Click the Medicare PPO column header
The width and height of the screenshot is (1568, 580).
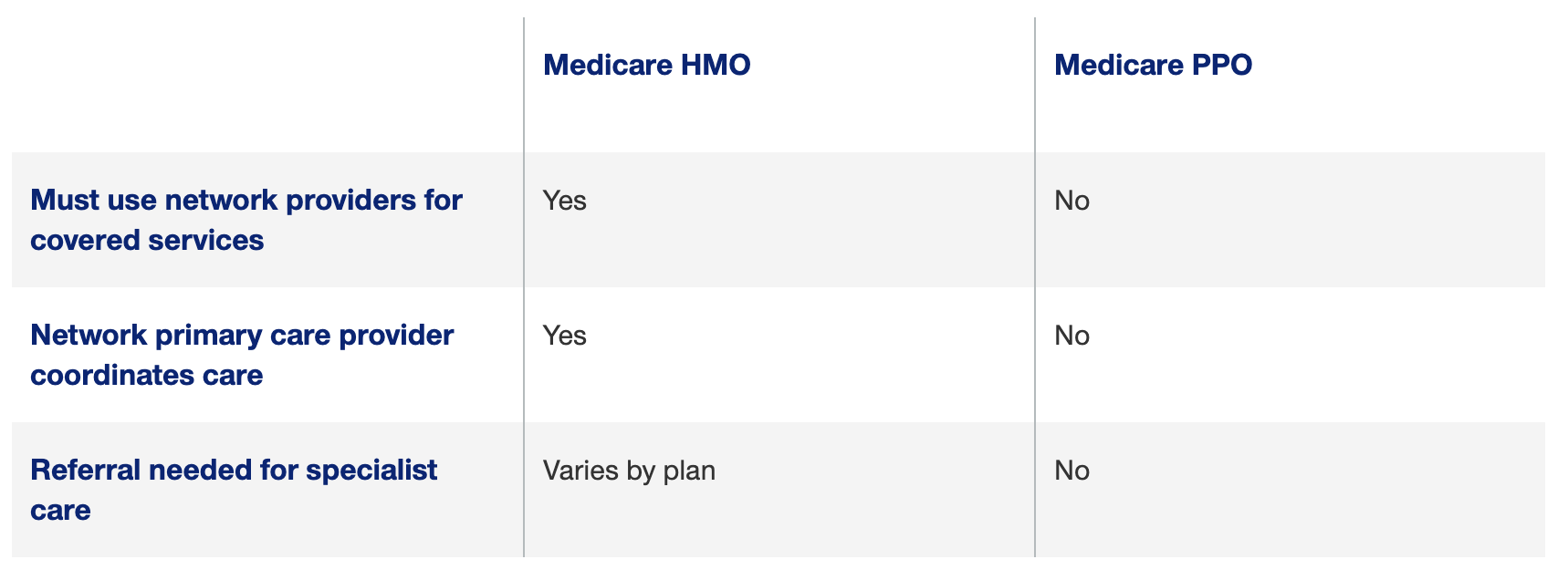pos(1153,65)
